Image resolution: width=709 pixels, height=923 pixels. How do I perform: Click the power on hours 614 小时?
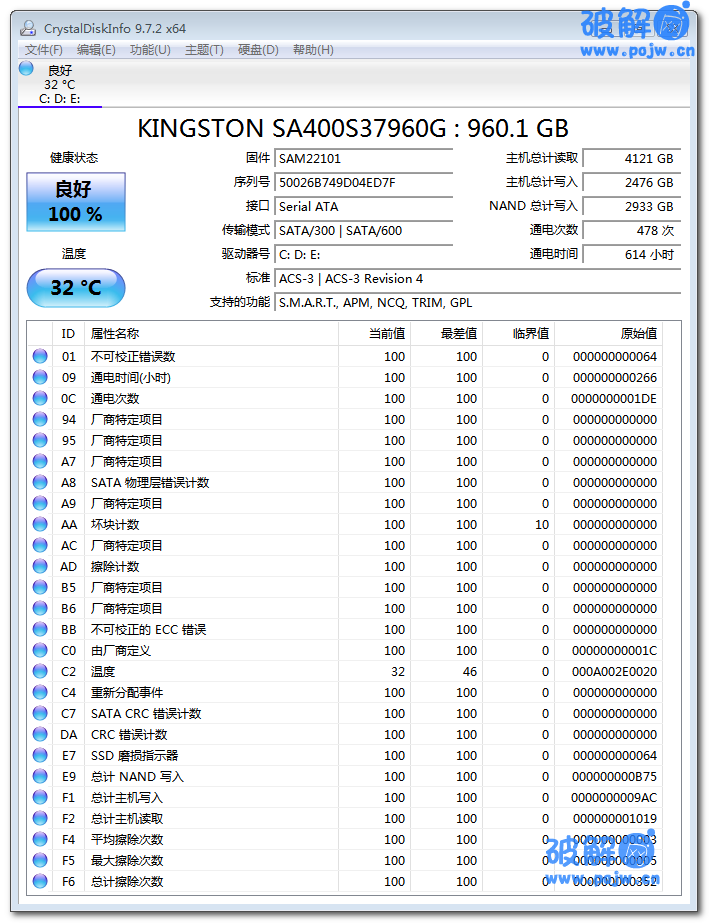coord(631,255)
